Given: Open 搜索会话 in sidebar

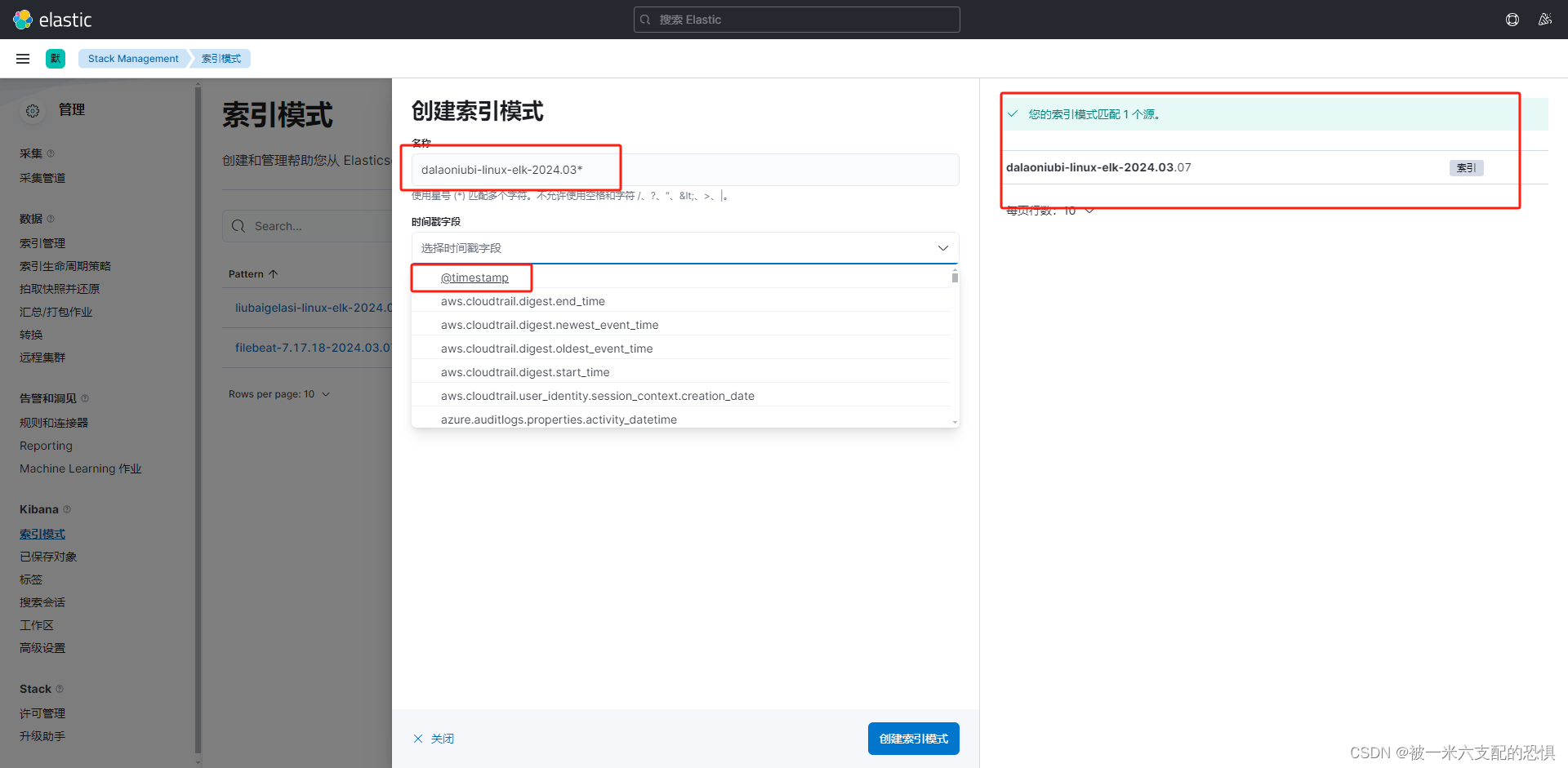Looking at the screenshot, I should 42,602.
